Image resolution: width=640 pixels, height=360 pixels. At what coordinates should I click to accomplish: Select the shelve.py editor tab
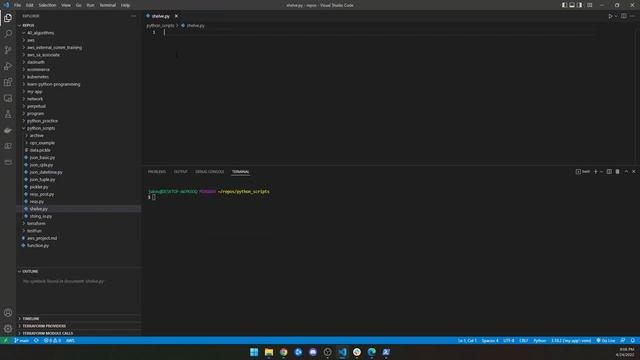click(x=160, y=16)
